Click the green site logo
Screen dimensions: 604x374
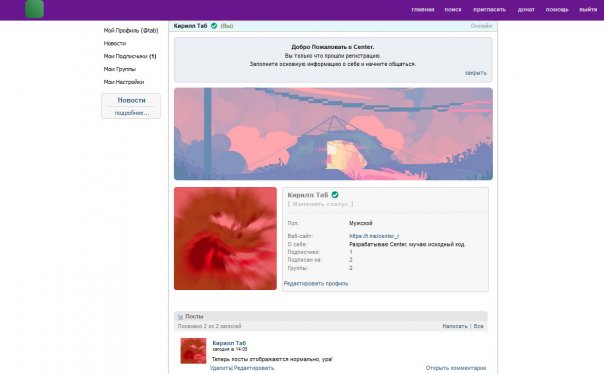pos(34,9)
